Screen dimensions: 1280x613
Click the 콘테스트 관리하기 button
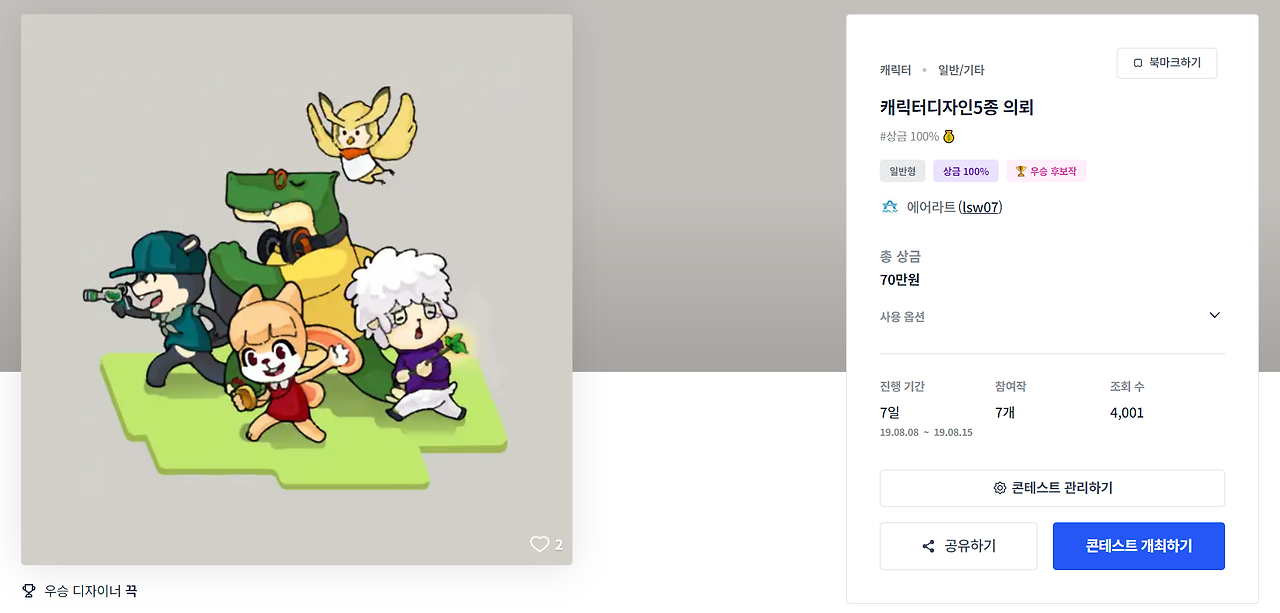click(1052, 488)
